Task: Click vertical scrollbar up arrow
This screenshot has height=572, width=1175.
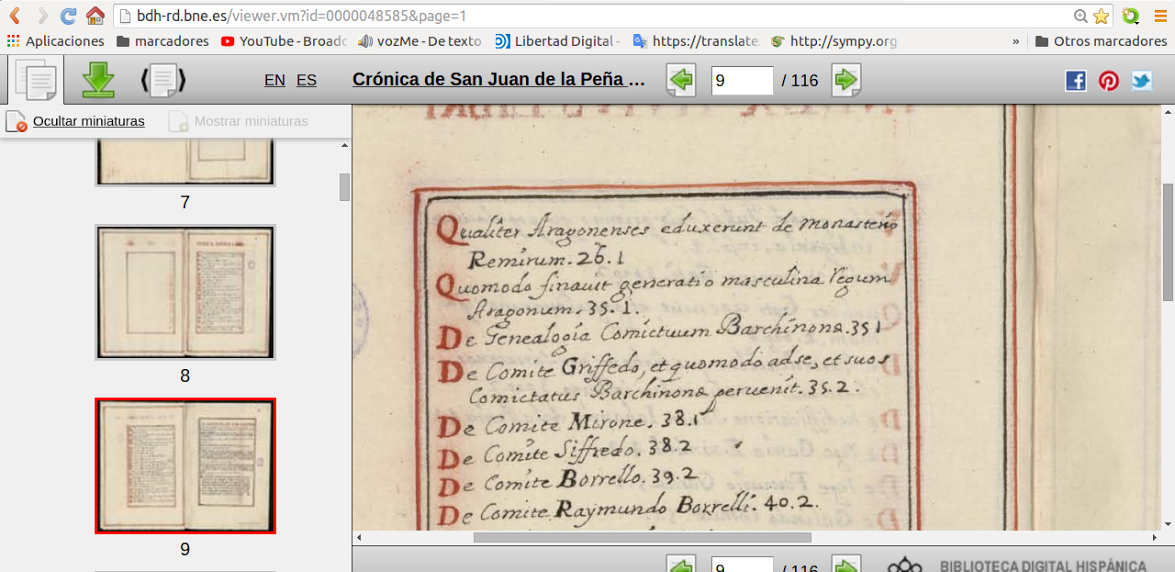Action: click(1168, 112)
